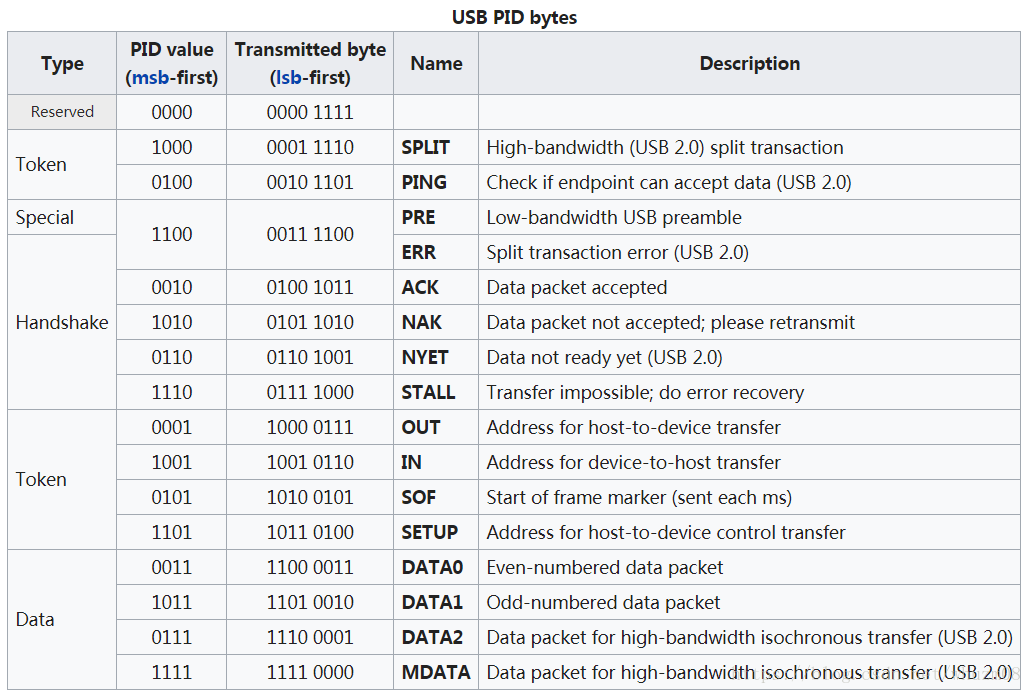Select PID value '1001' cell
Image resolution: width=1032 pixels, height=694 pixels.
click(172, 462)
